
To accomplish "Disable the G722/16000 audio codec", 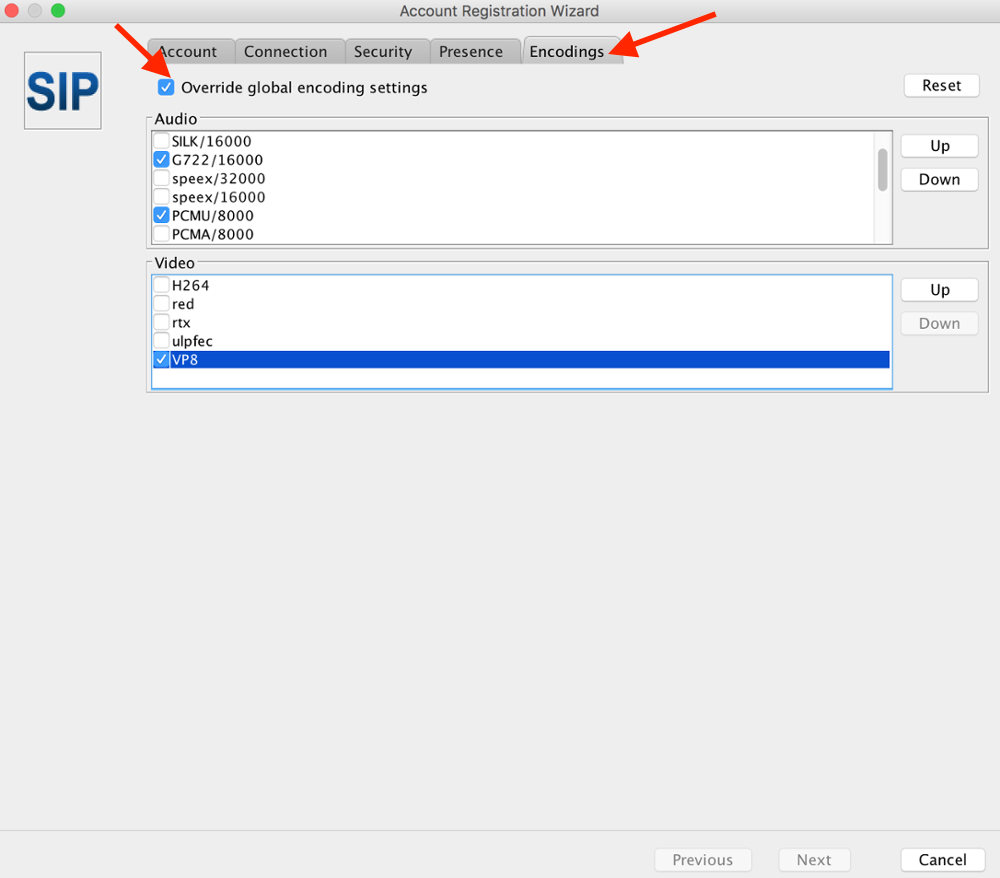I will pyautogui.click(x=161, y=159).
